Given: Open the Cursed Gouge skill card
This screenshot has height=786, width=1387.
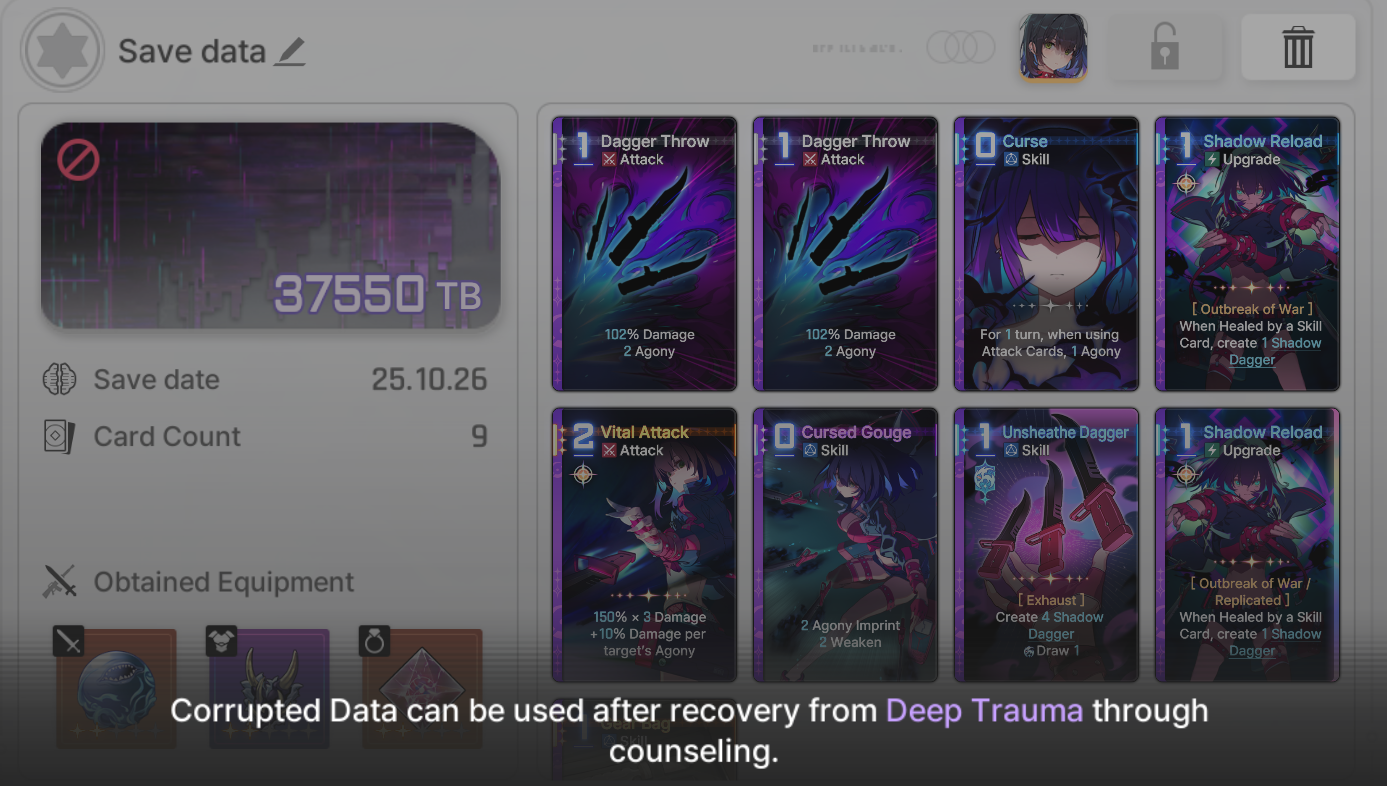Looking at the screenshot, I should pyautogui.click(x=846, y=545).
